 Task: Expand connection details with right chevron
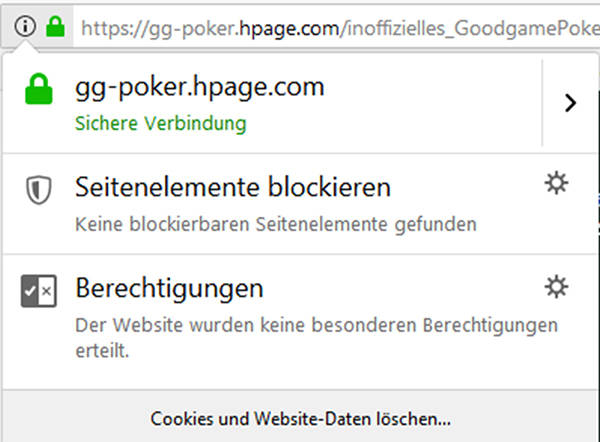(x=570, y=103)
